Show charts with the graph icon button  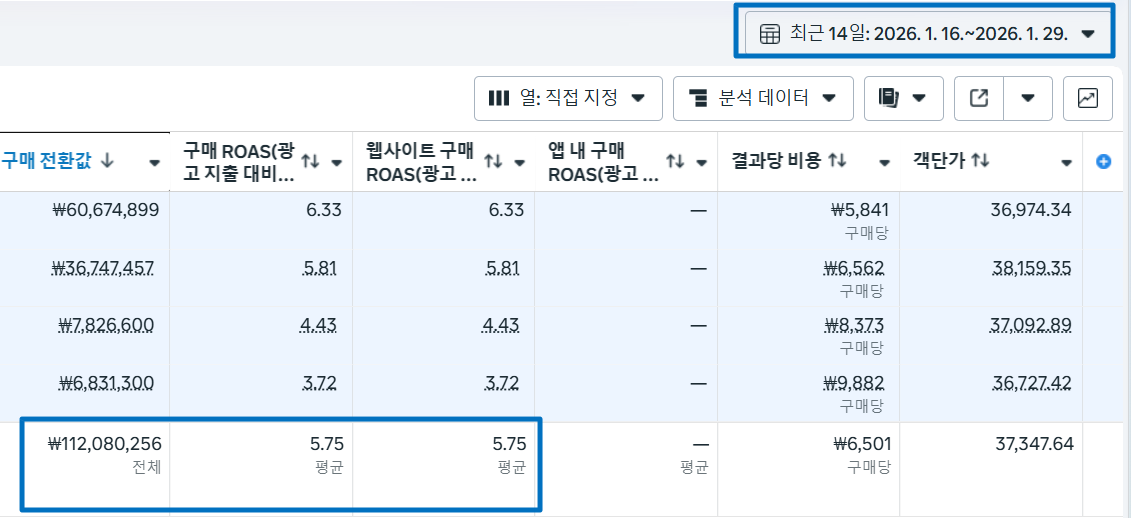click(x=1087, y=98)
